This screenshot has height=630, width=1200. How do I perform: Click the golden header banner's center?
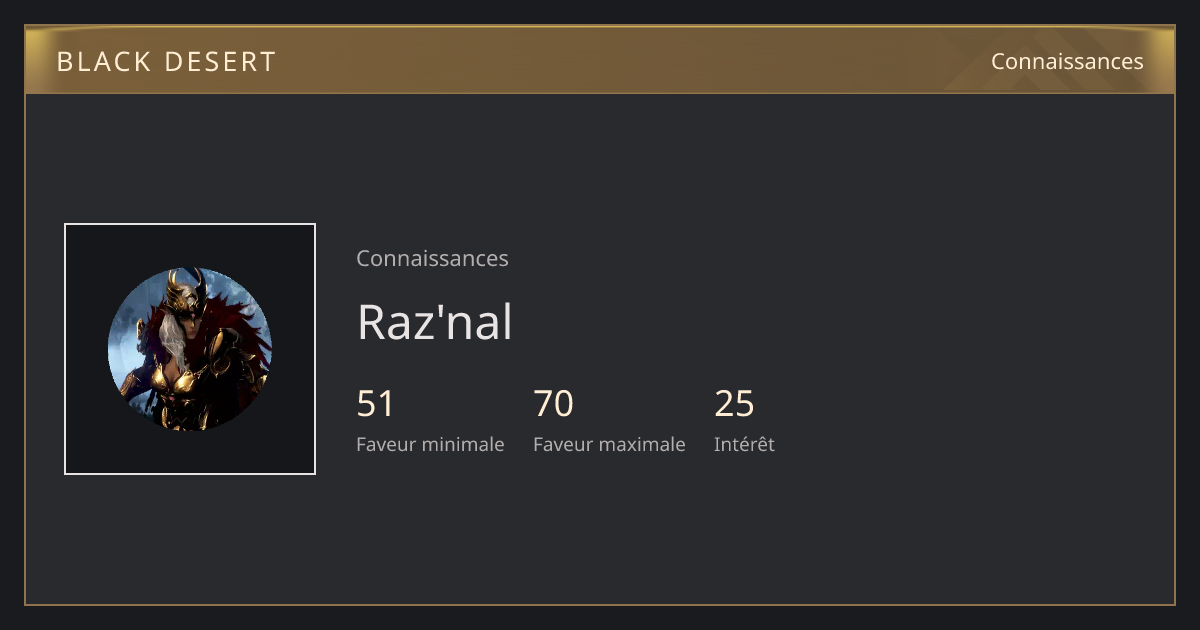(x=600, y=60)
